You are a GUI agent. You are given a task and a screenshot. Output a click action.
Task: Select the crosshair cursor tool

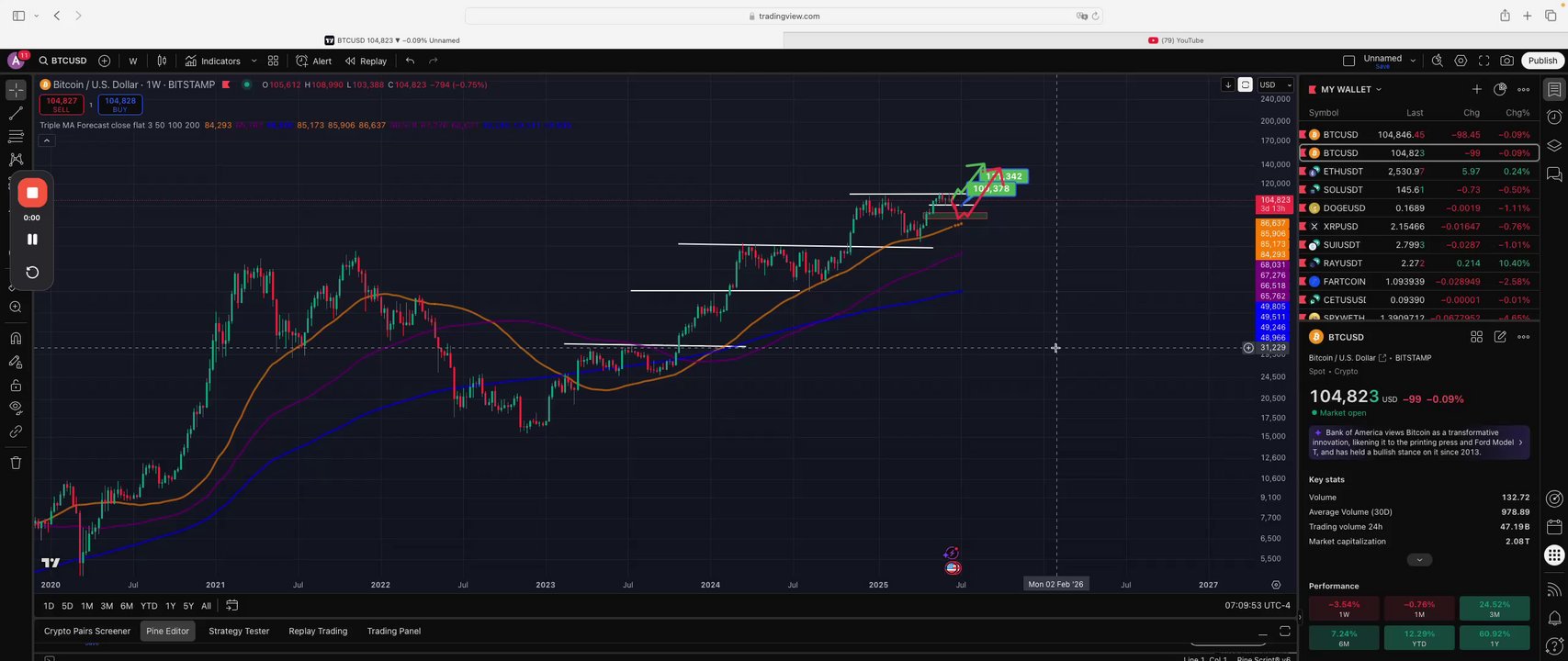(16, 90)
